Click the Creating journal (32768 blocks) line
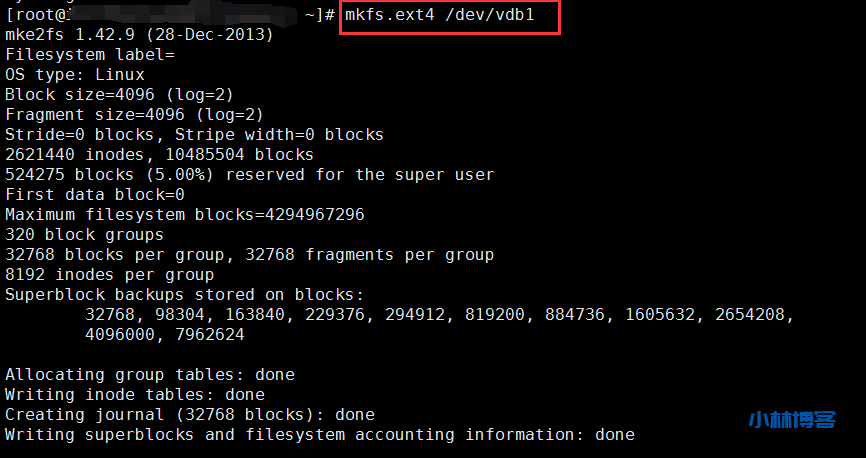The width and height of the screenshot is (866, 458). click(x=189, y=414)
